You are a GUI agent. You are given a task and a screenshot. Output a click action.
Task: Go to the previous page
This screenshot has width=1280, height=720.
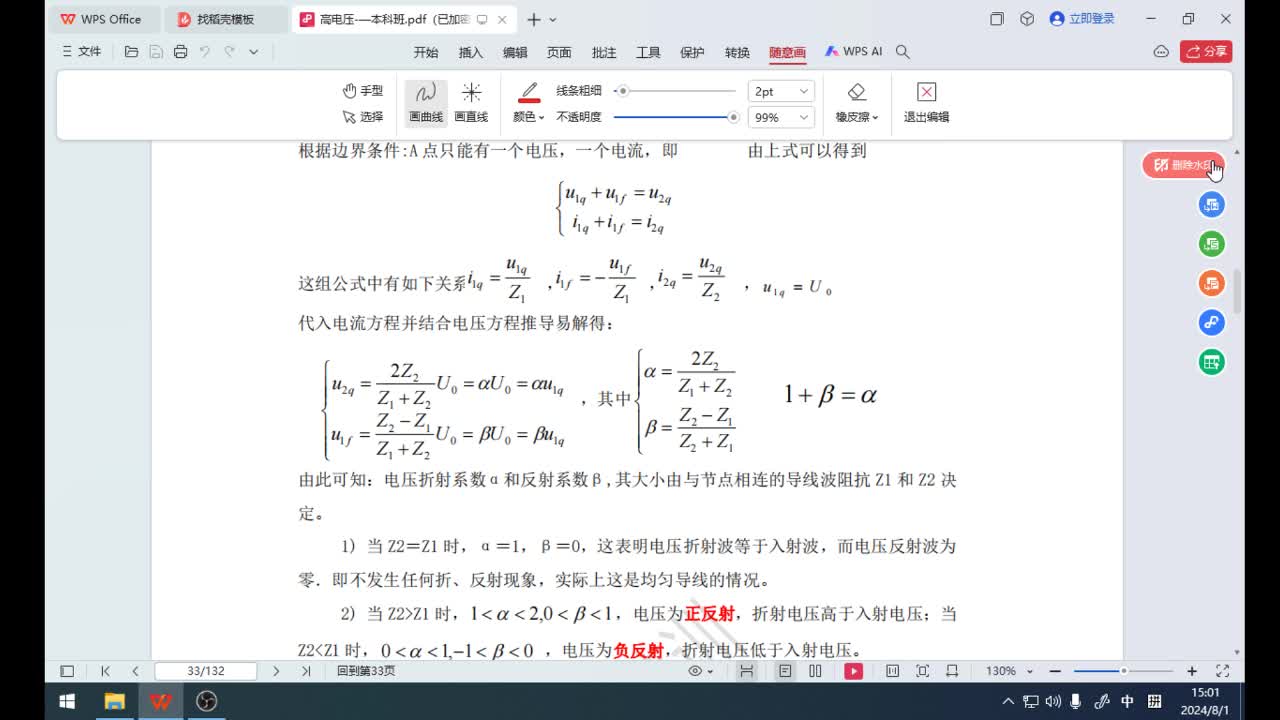click(x=135, y=671)
